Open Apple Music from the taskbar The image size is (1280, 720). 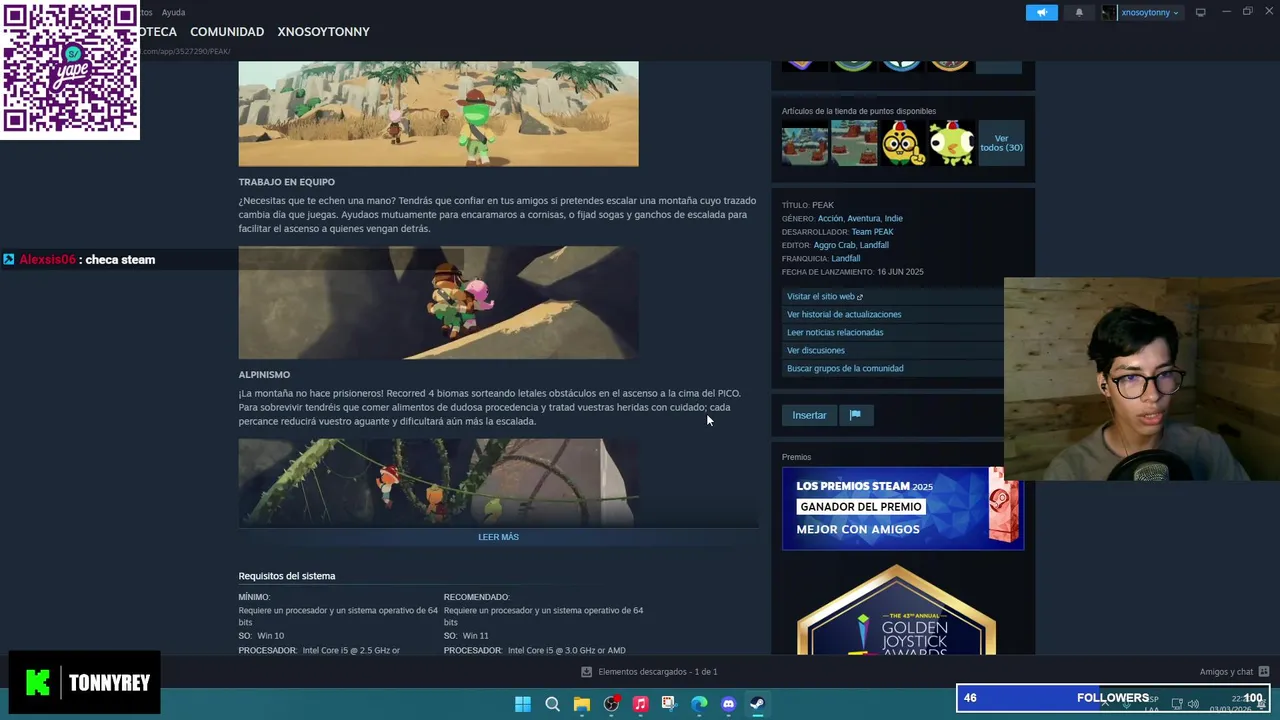pos(640,704)
